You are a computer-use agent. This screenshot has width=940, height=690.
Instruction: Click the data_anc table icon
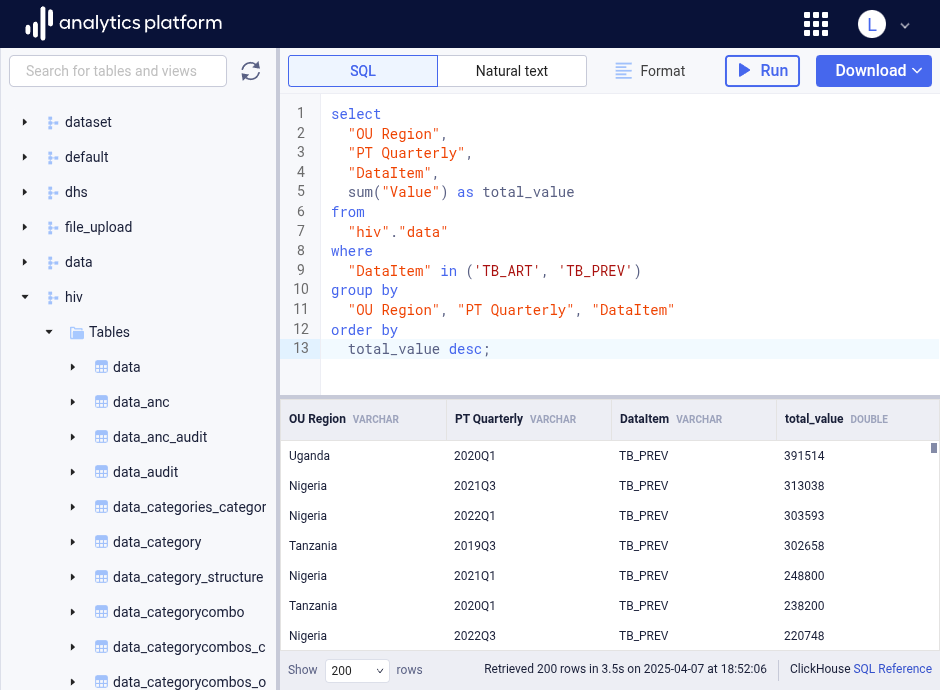pyautogui.click(x=101, y=402)
